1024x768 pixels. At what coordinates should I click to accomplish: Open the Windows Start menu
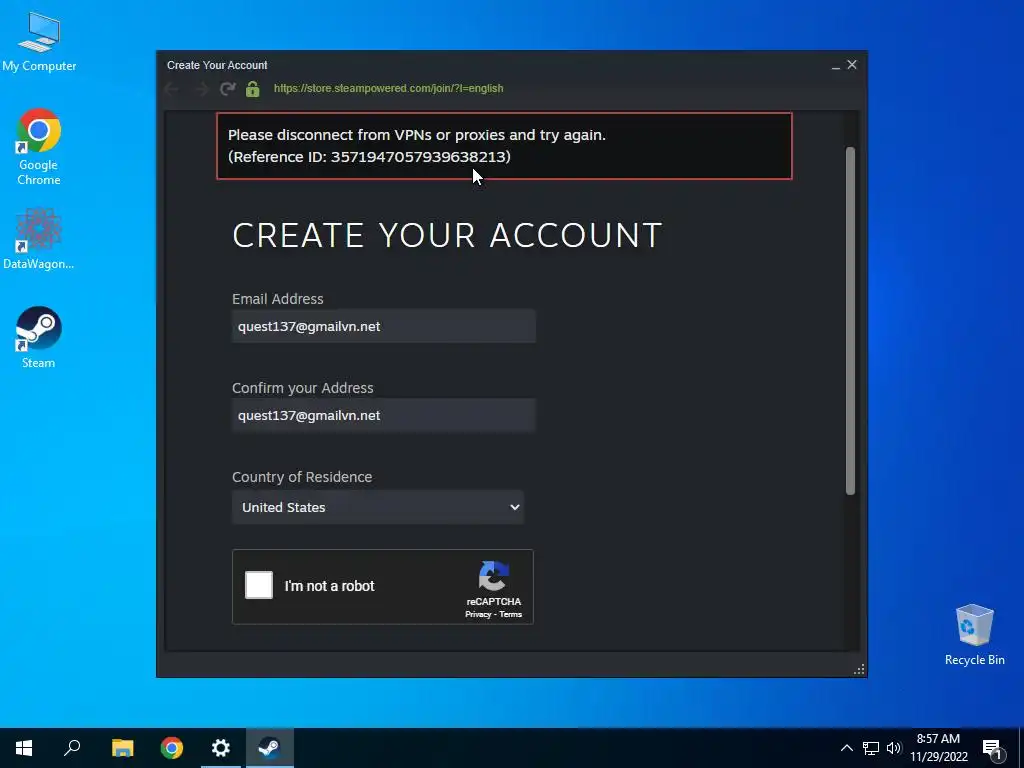pyautogui.click(x=24, y=748)
